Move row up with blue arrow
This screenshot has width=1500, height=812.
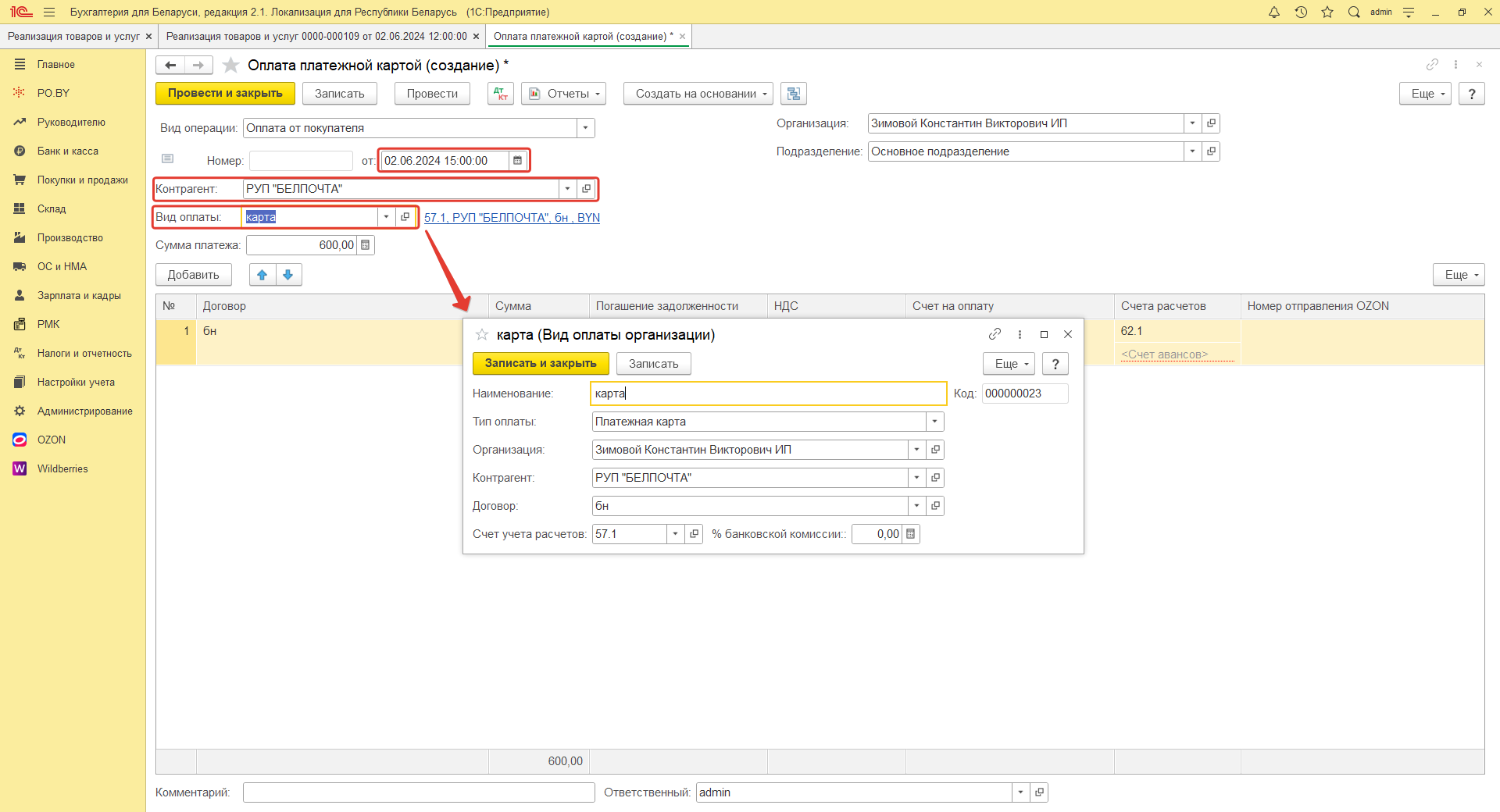(x=262, y=275)
